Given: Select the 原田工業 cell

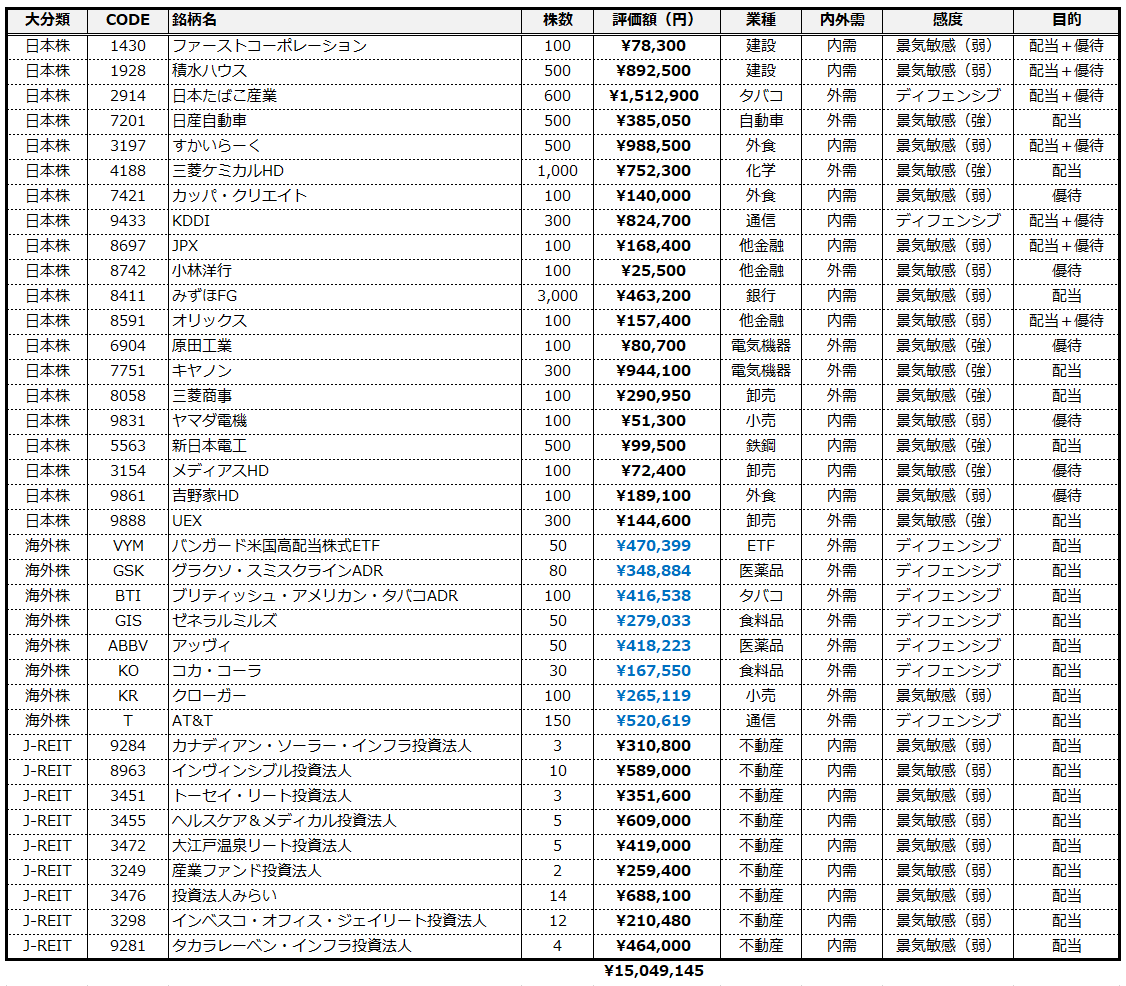Looking at the screenshot, I should (345, 346).
